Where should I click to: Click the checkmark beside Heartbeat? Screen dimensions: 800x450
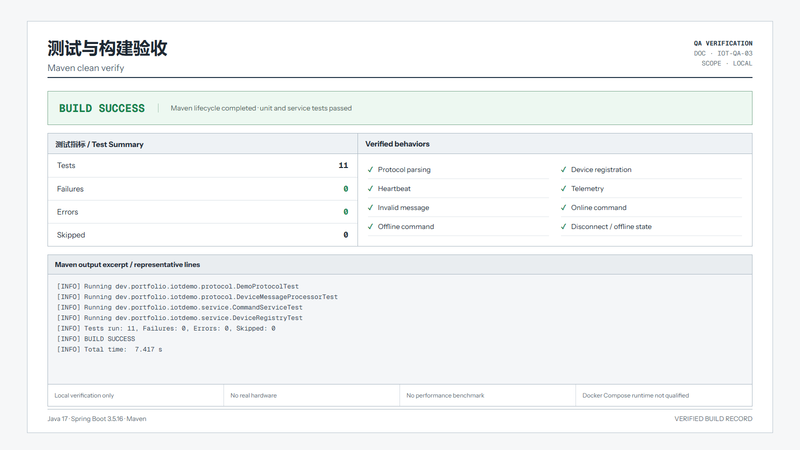point(370,188)
